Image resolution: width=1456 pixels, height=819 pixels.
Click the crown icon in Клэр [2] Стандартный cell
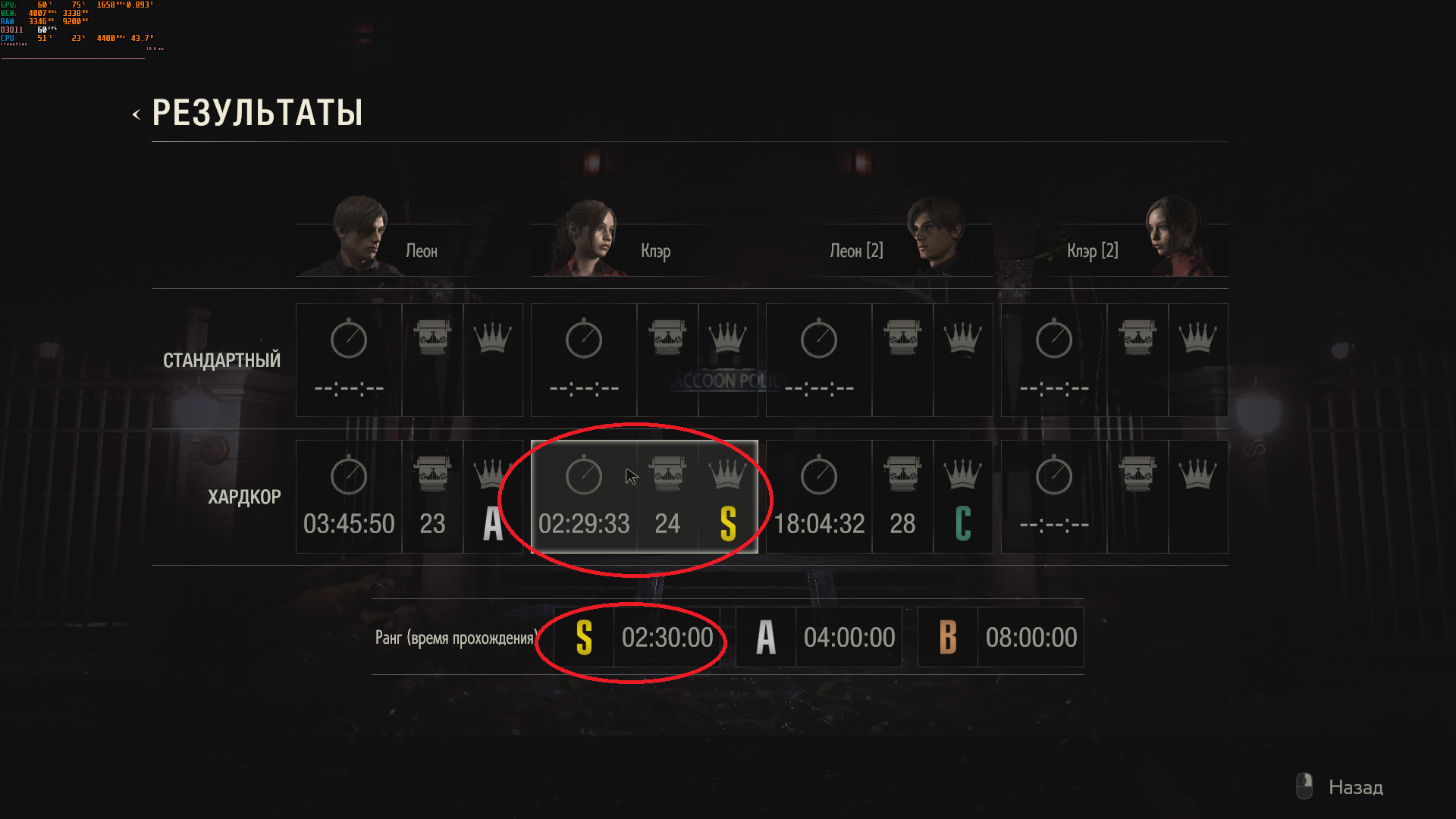click(1197, 337)
